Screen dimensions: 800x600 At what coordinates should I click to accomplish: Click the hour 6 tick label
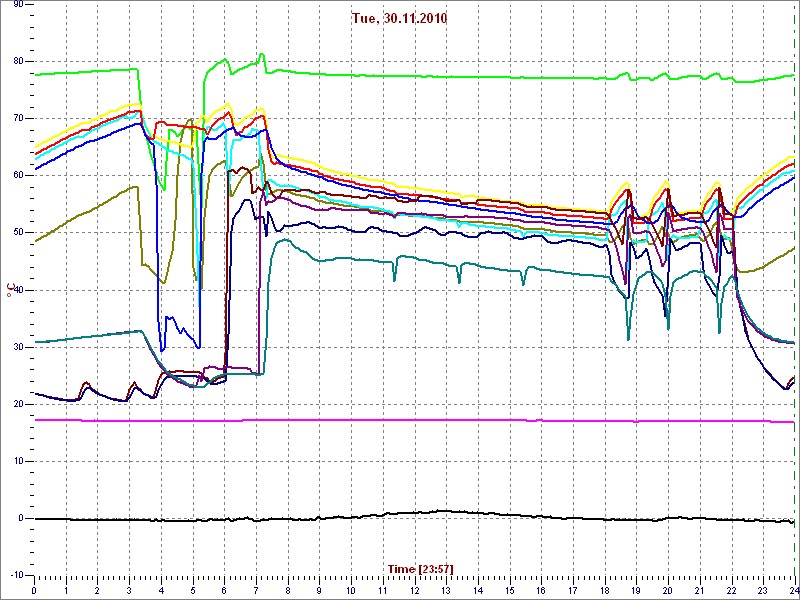pos(224,591)
